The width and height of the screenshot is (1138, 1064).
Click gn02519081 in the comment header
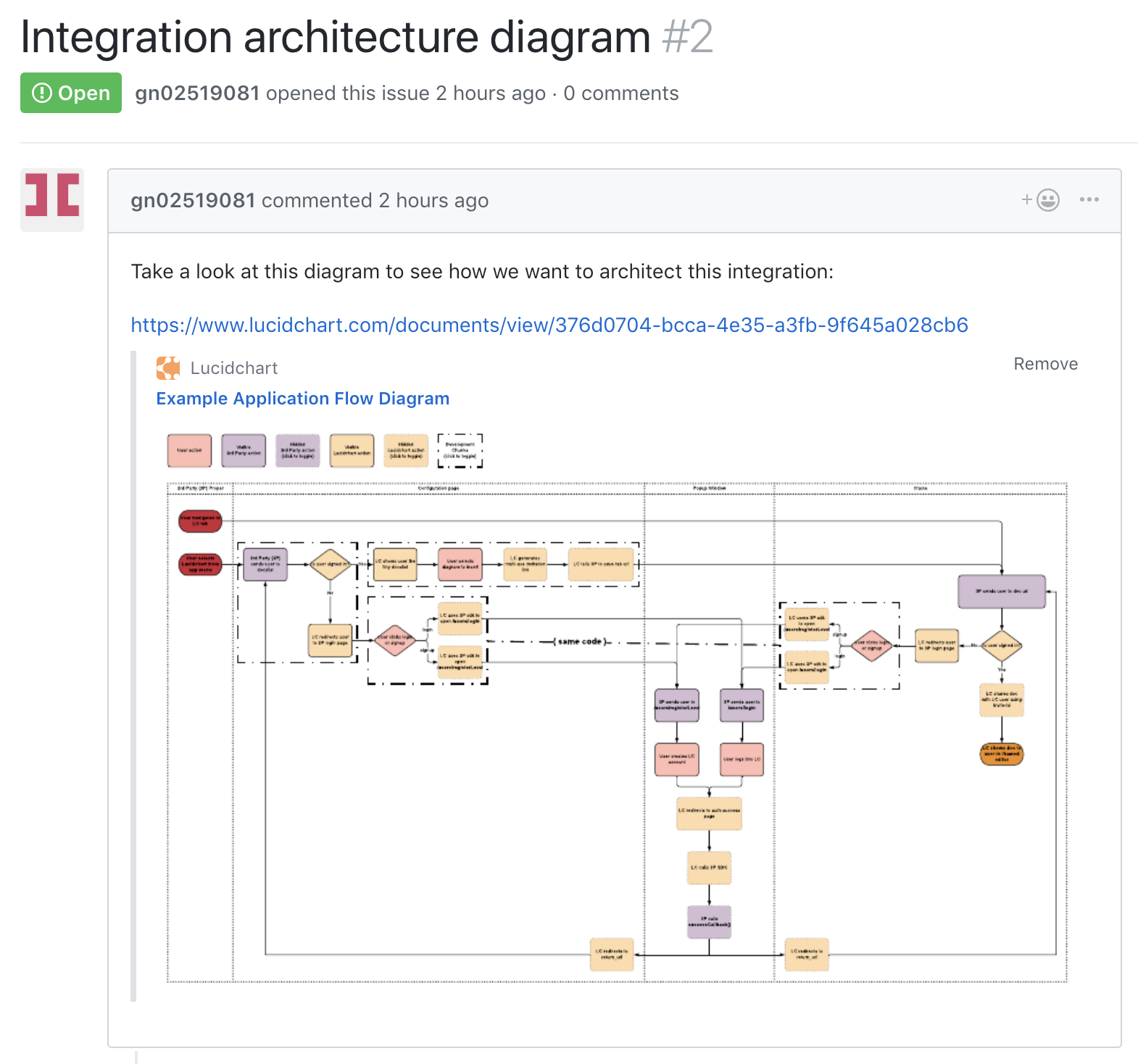pos(193,201)
